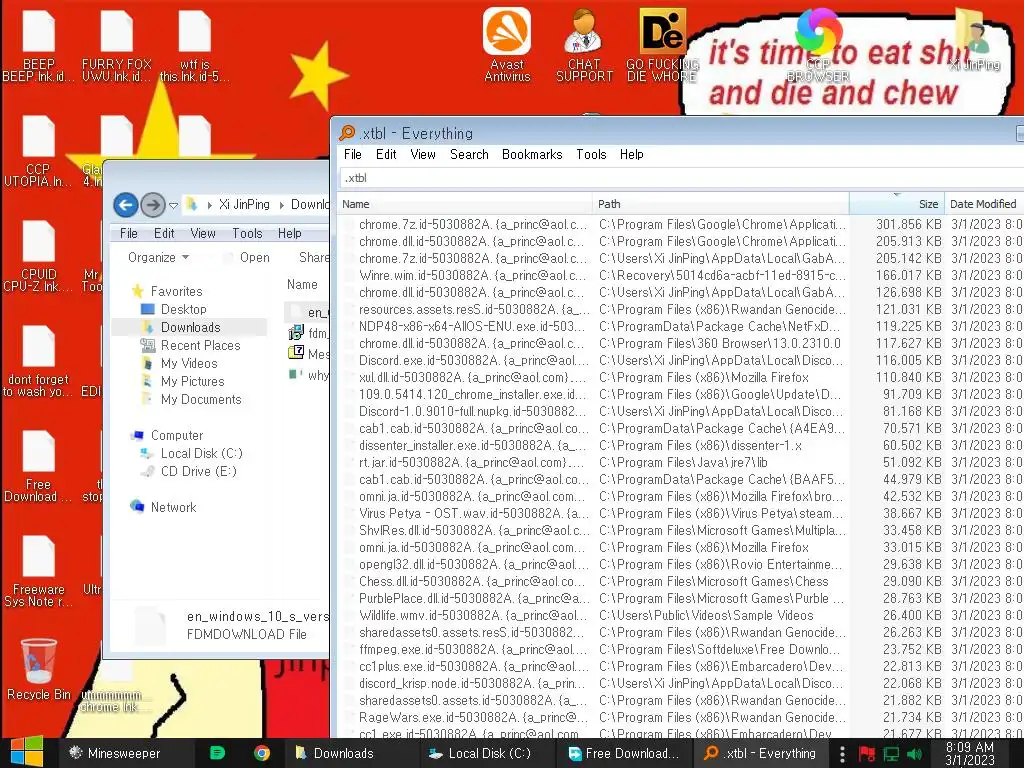
Task: Click the .xtbl search box
Action: [x=681, y=178]
